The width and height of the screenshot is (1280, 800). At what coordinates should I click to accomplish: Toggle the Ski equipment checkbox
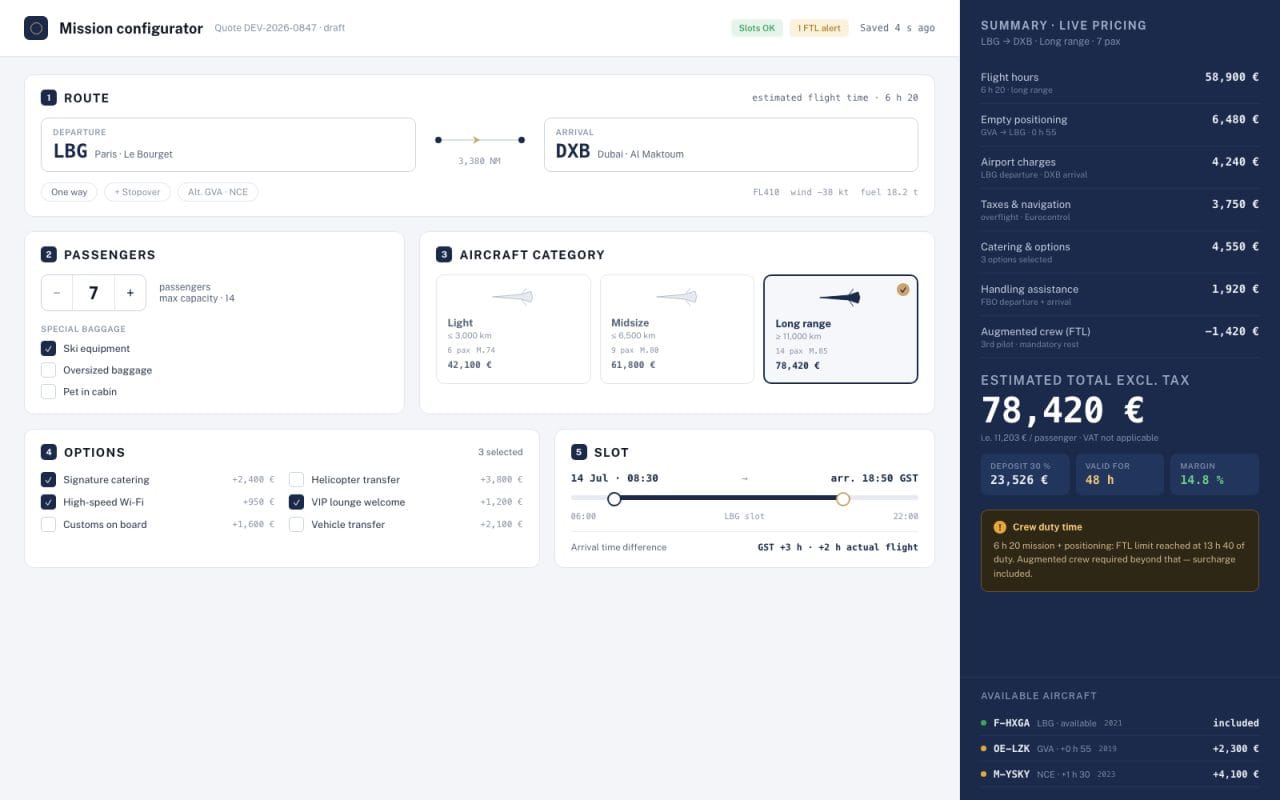point(48,348)
